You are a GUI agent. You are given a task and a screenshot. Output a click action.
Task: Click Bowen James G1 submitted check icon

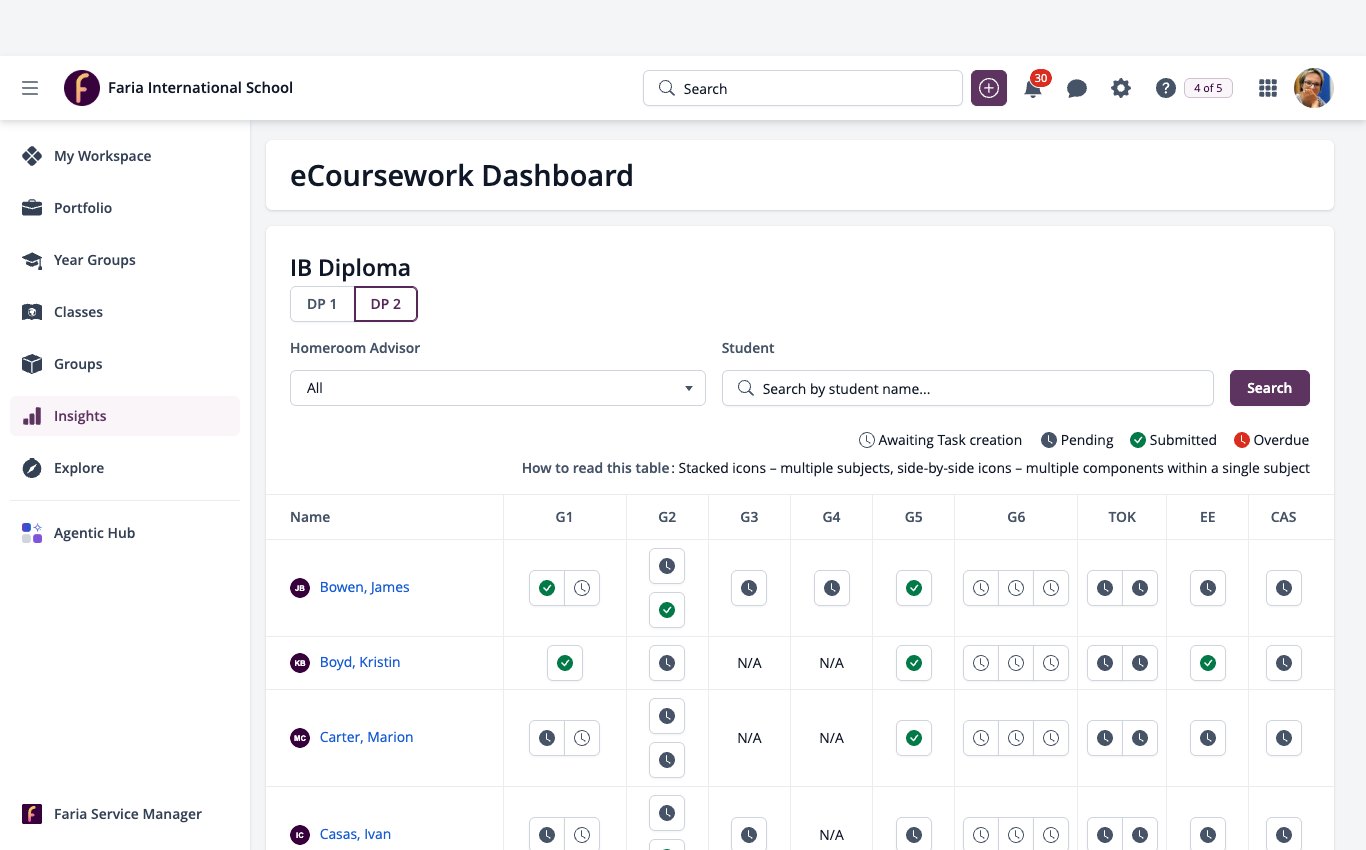(x=547, y=588)
